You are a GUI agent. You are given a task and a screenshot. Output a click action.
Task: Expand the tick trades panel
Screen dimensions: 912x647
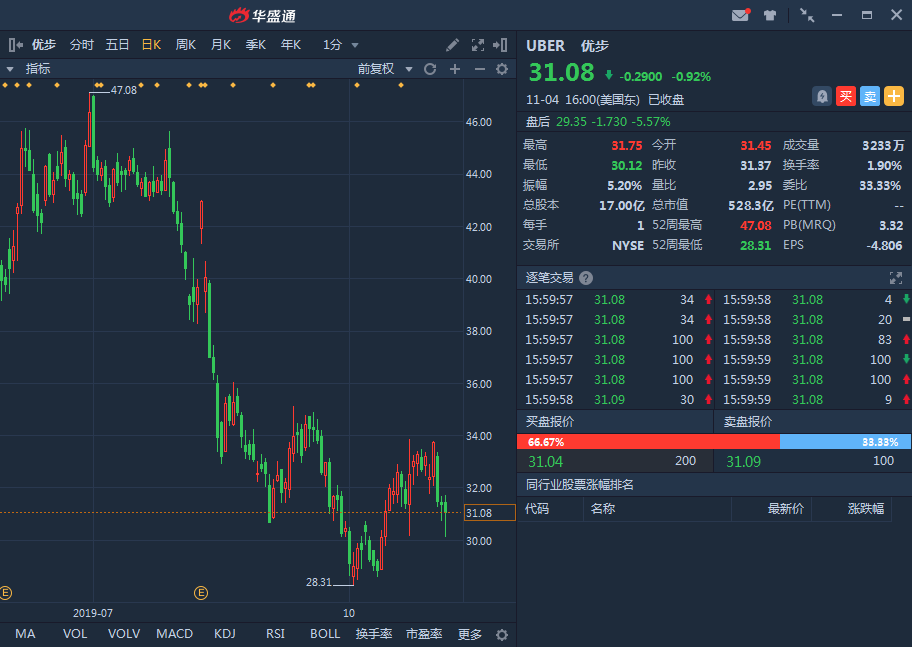(x=896, y=278)
